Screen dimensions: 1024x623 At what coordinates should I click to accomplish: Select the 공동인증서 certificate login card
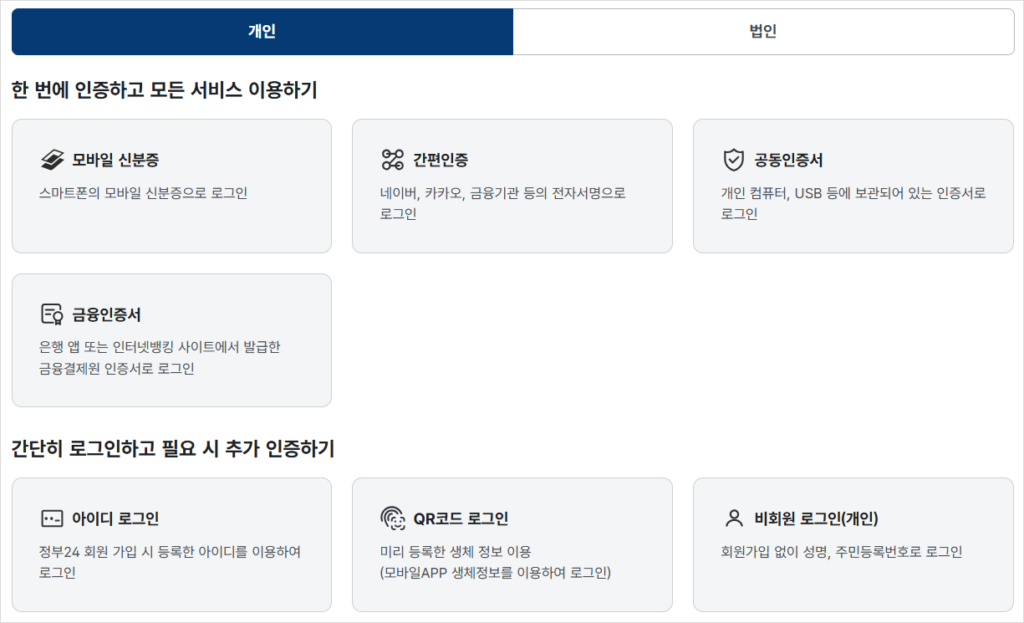click(x=852, y=185)
